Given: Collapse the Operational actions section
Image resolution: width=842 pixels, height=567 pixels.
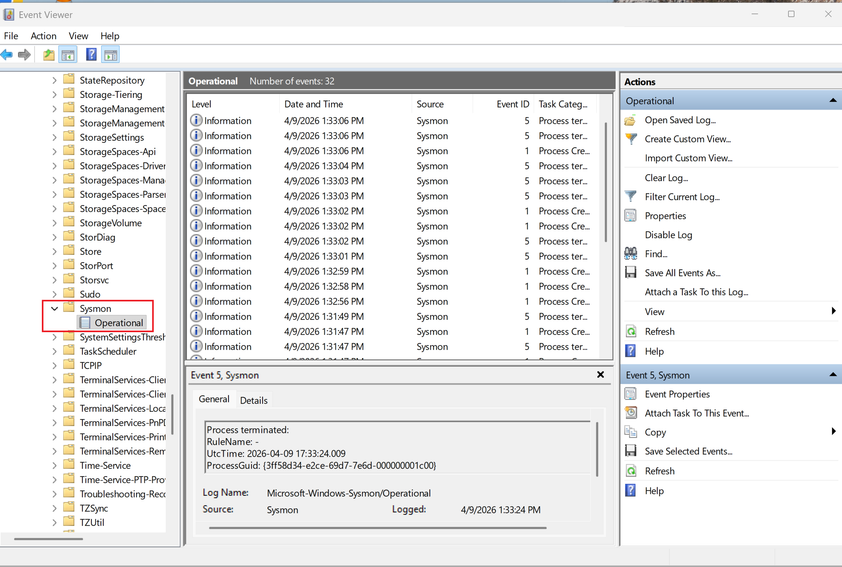Looking at the screenshot, I should click(832, 100).
